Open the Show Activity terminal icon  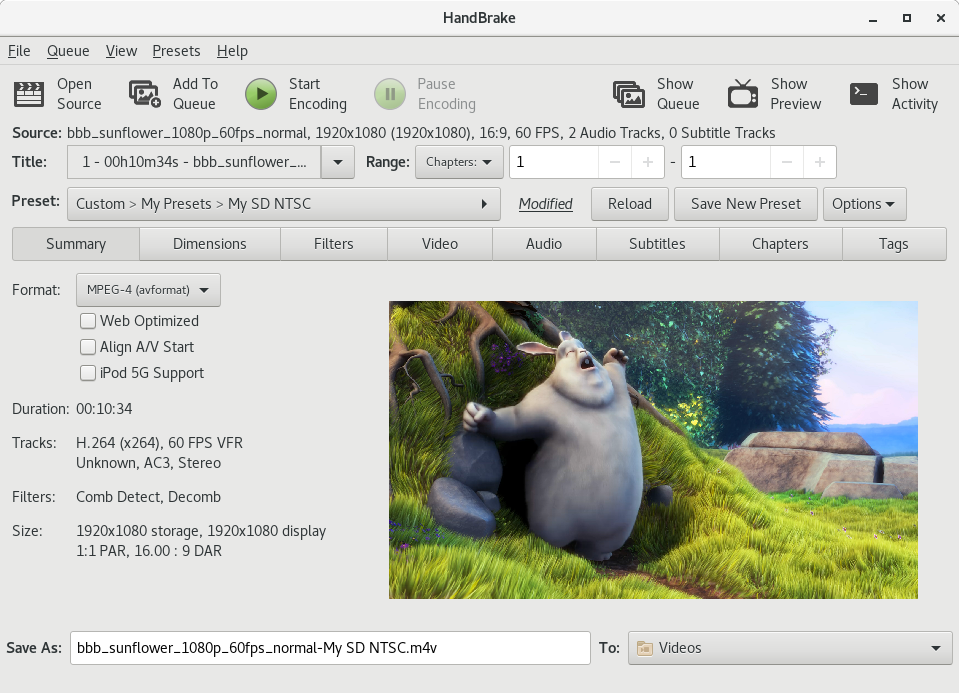[864, 94]
